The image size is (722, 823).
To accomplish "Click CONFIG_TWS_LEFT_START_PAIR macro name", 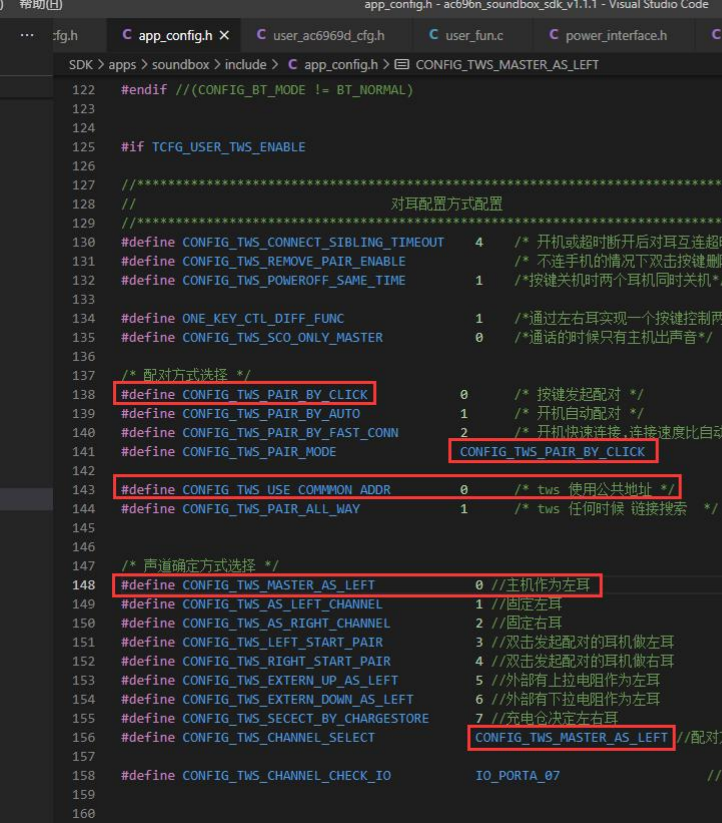I will 282,642.
